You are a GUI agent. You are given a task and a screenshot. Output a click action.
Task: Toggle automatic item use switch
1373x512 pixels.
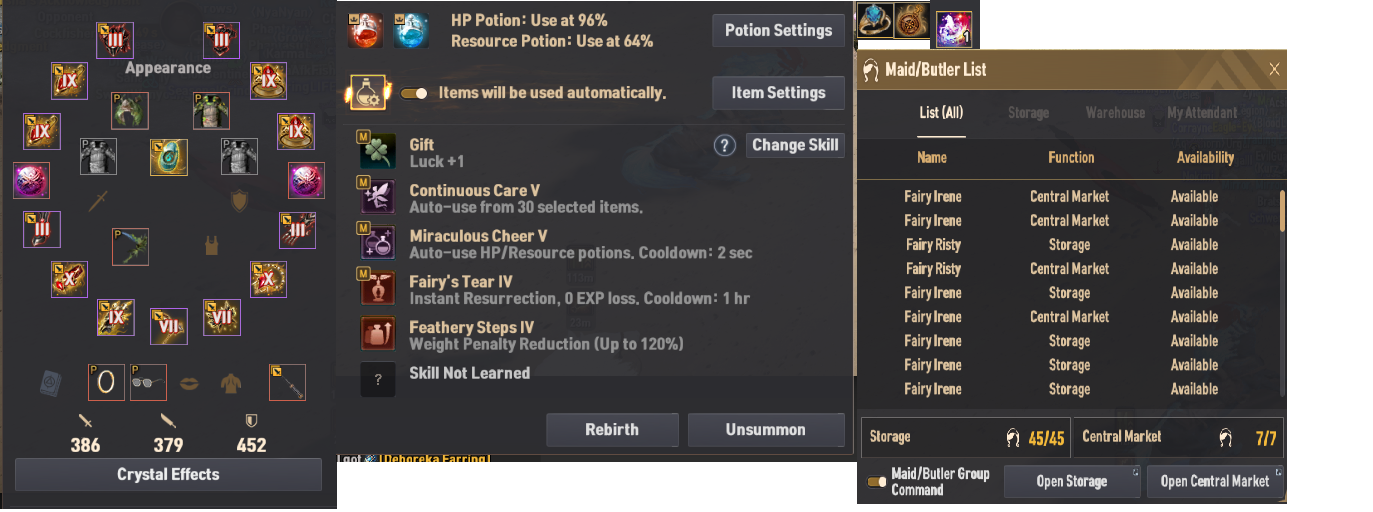[x=414, y=93]
